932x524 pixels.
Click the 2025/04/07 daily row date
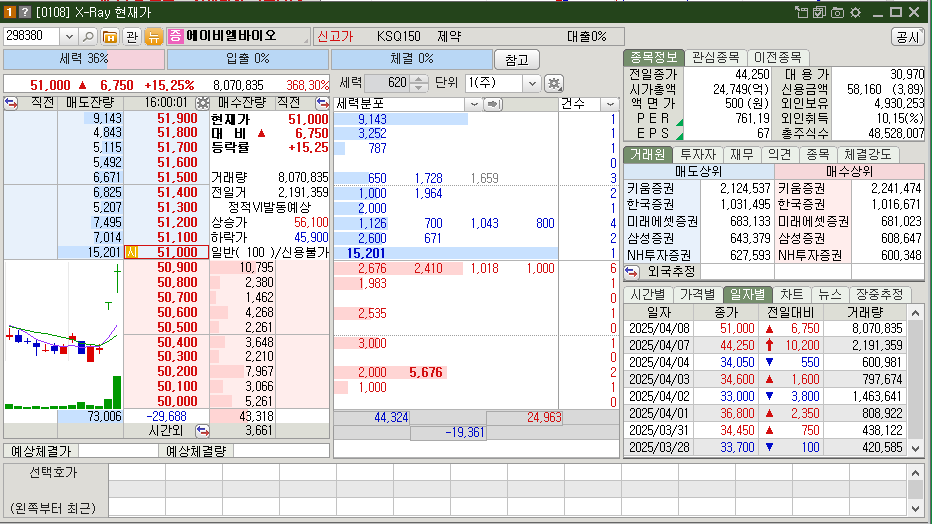tap(659, 345)
